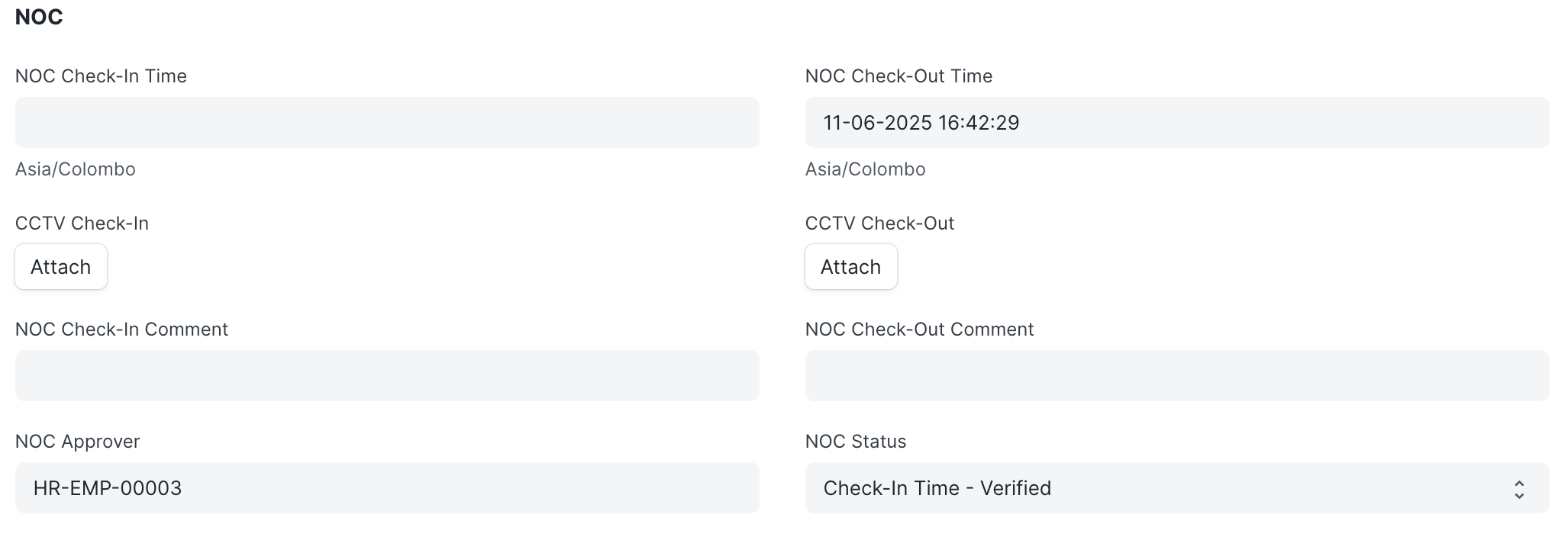
Task: Select the NOC Approver field HR-EMP-00003
Action: pyautogui.click(x=387, y=487)
